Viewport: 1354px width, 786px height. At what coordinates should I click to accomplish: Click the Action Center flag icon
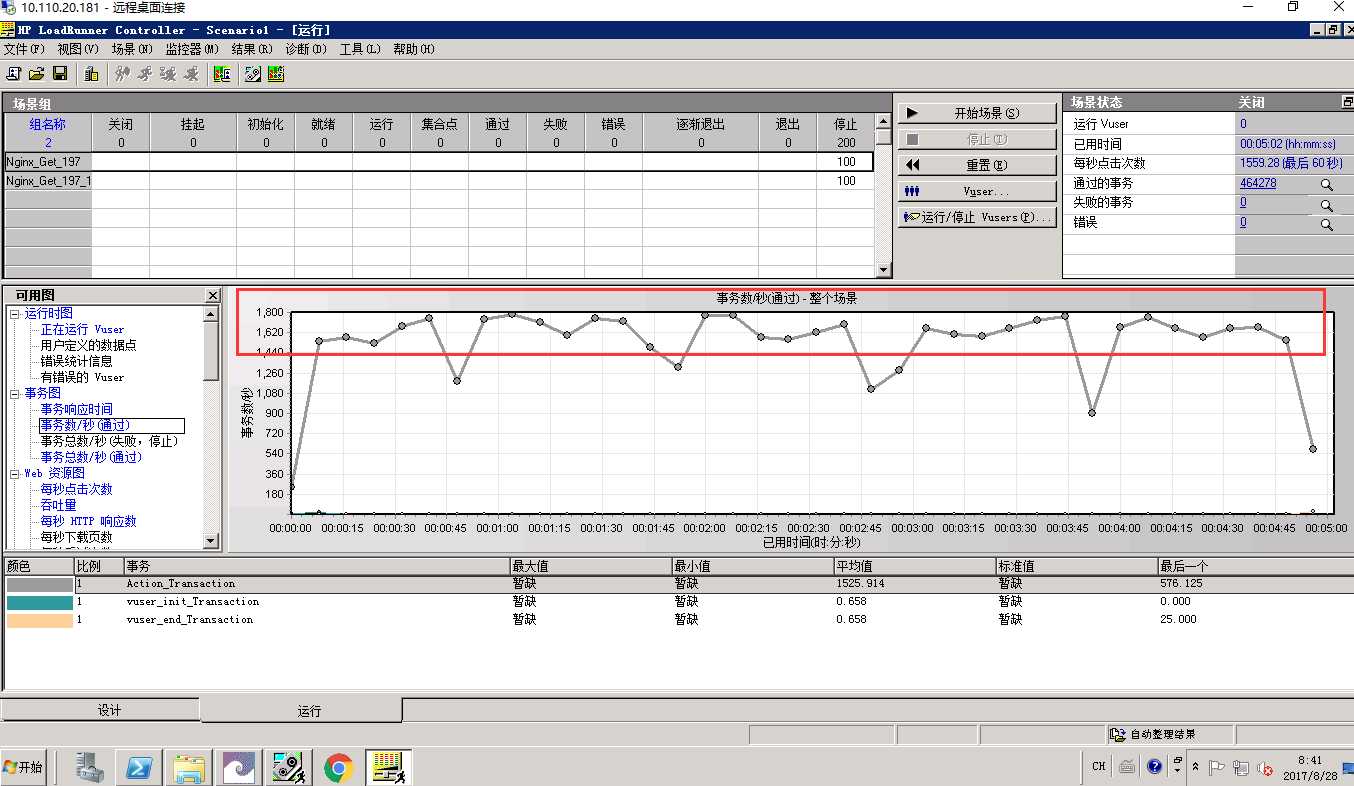1217,768
